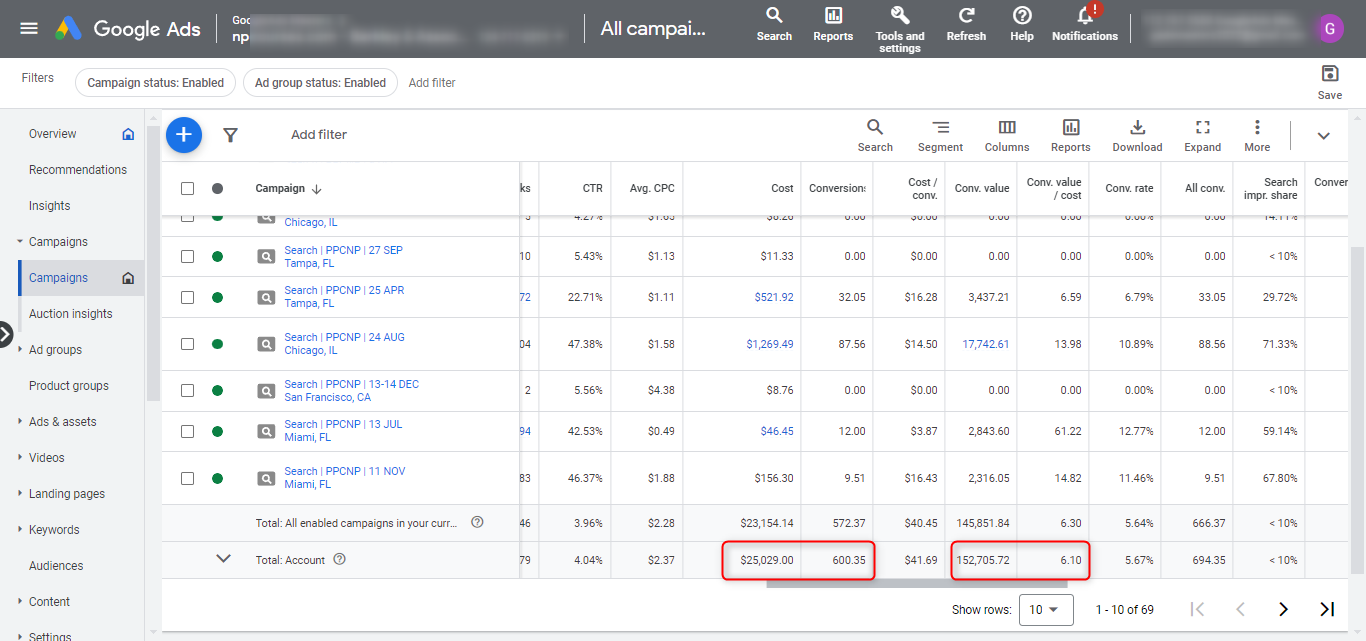Check the 27 SEP Tampa campaign checkbox

click(x=187, y=256)
